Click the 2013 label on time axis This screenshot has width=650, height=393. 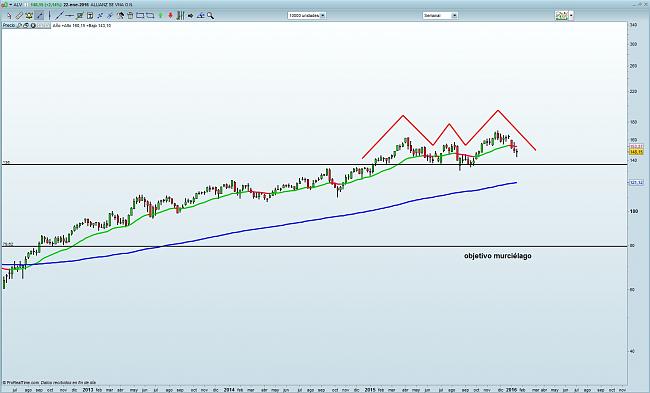coord(88,390)
